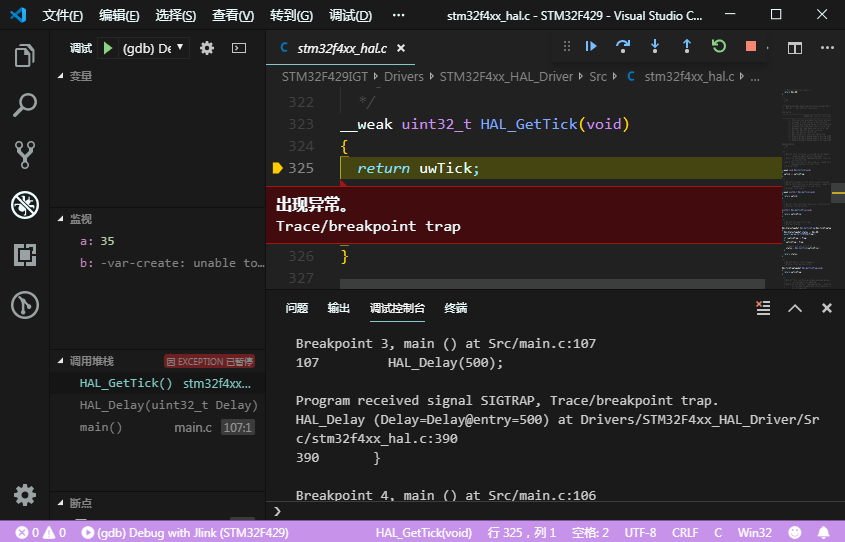Open the Search view in activity bar
The image size is (845, 542).
click(x=25, y=106)
